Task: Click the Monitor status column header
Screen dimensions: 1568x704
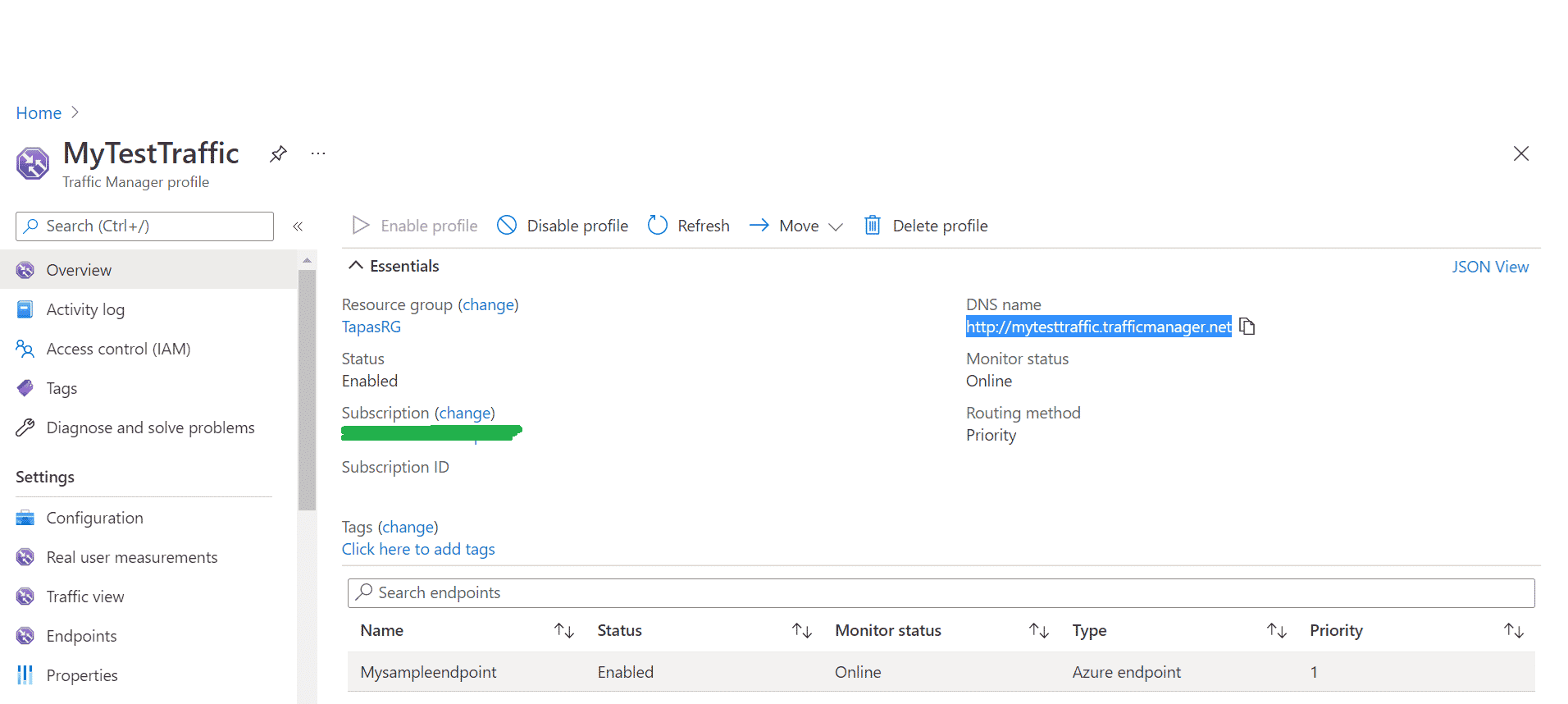Action: [x=888, y=630]
